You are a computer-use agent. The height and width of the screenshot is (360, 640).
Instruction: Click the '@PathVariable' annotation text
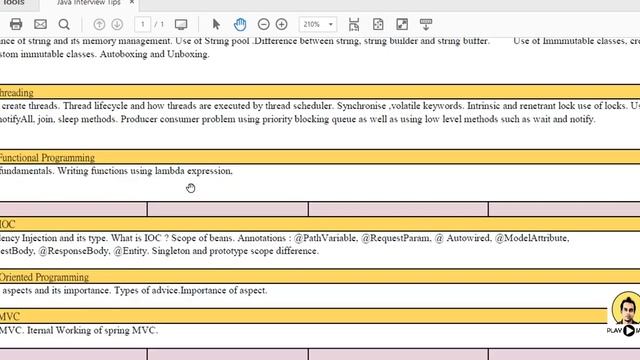click(326, 238)
